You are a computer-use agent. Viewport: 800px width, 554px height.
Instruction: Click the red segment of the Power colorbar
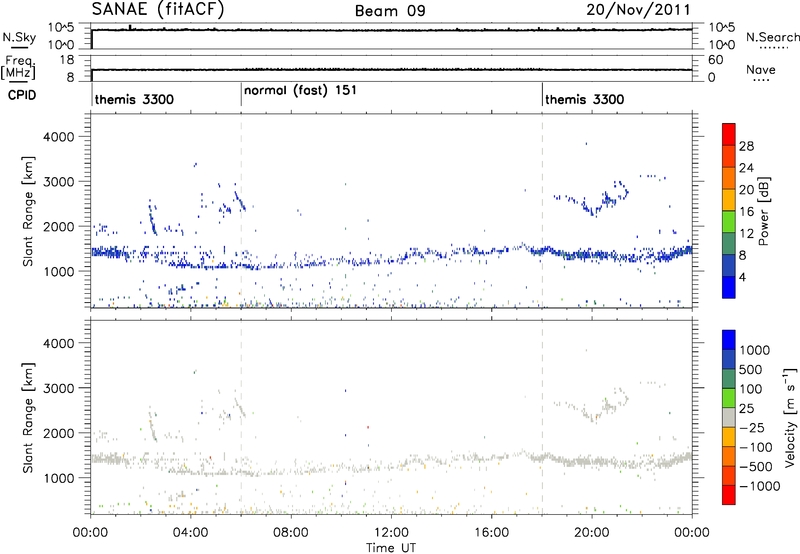coord(729,134)
